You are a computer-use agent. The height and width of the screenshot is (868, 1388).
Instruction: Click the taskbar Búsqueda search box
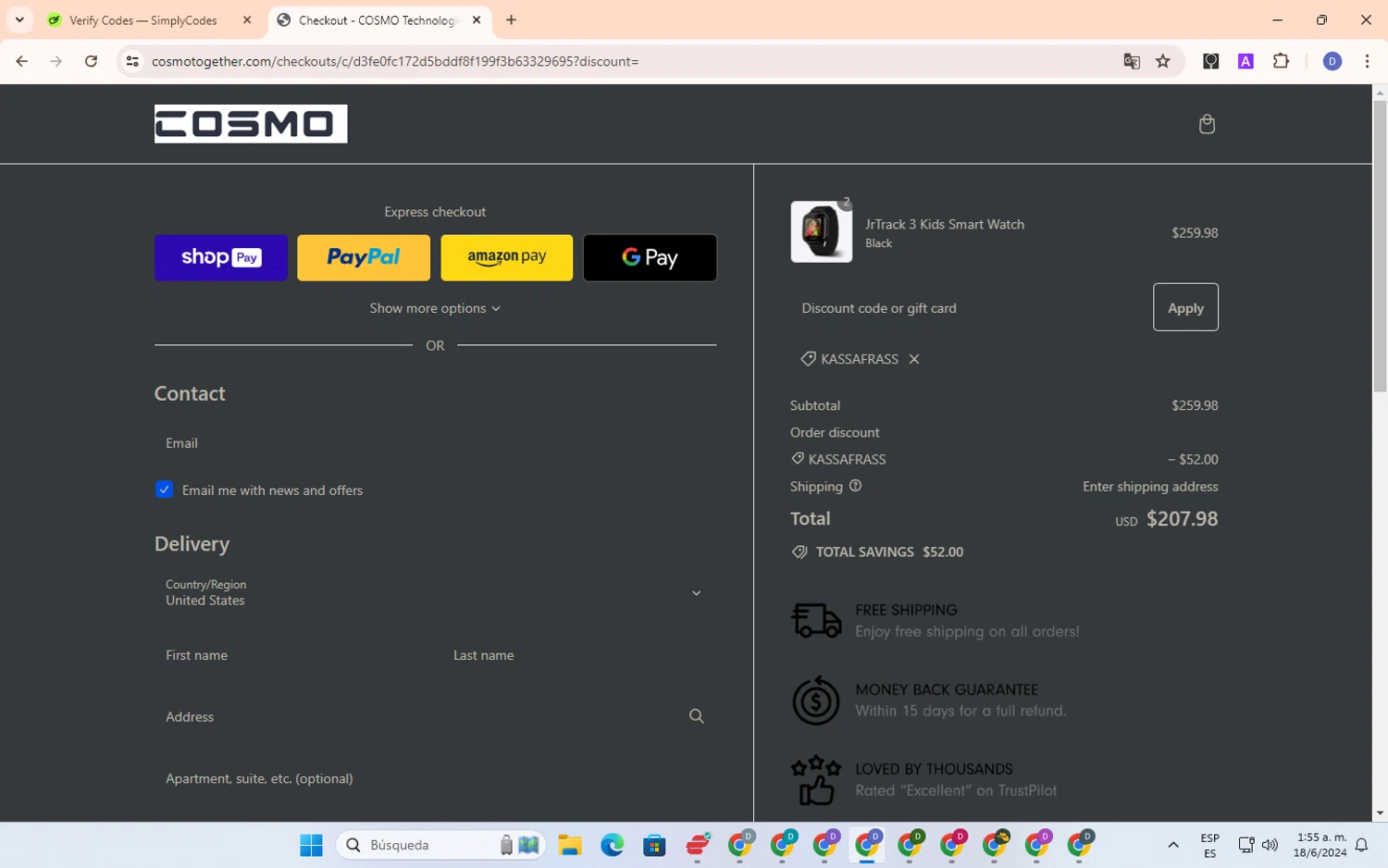tap(440, 845)
